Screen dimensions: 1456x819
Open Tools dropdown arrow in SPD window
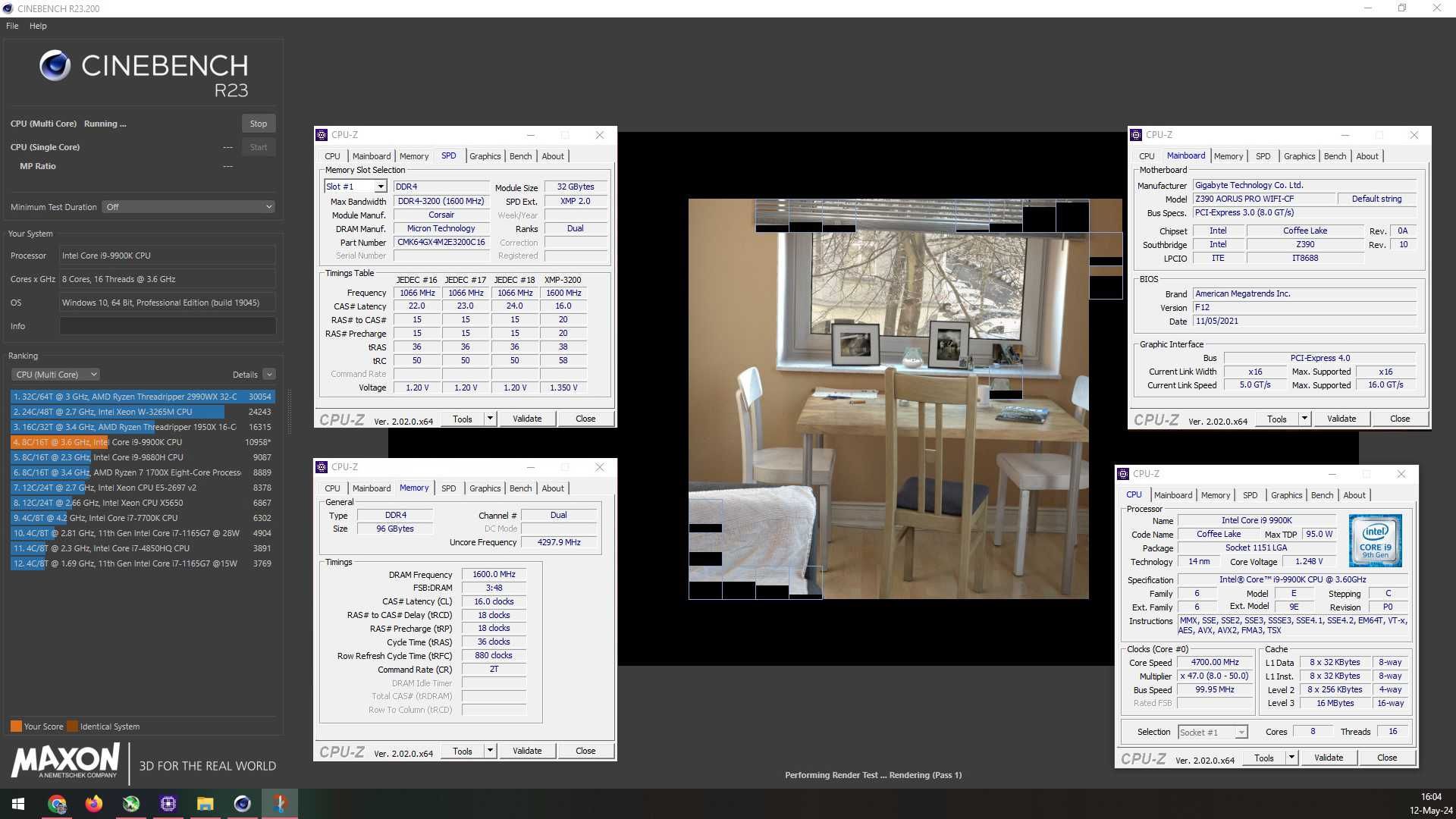tap(490, 419)
